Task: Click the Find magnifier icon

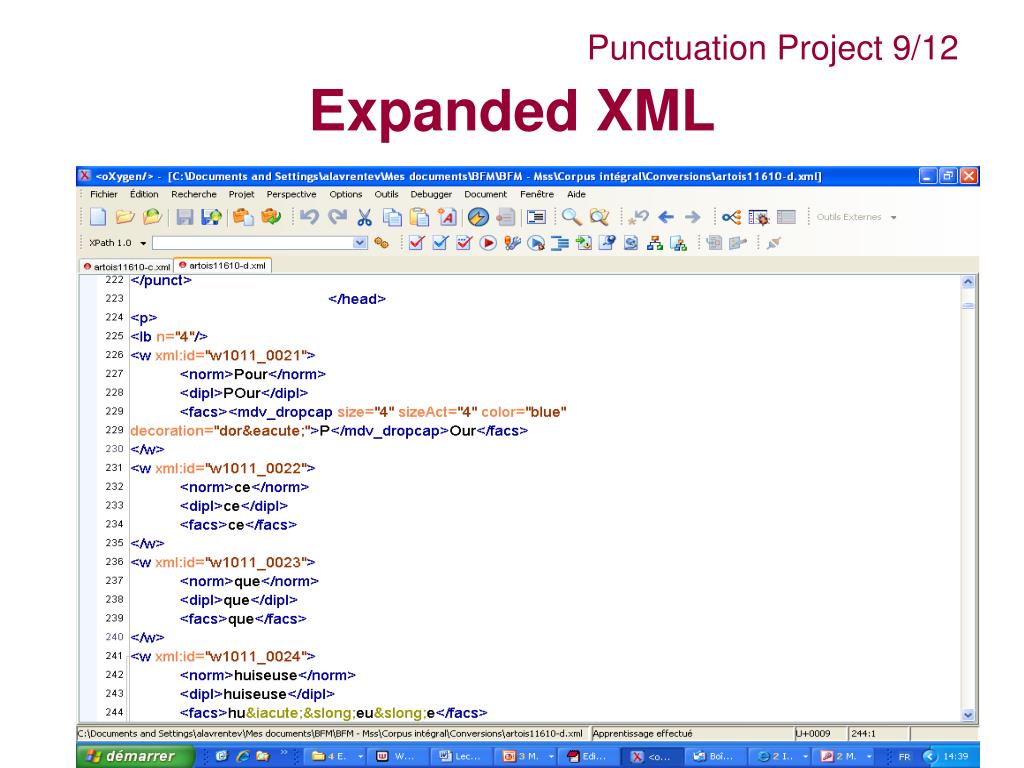Action: click(x=571, y=216)
